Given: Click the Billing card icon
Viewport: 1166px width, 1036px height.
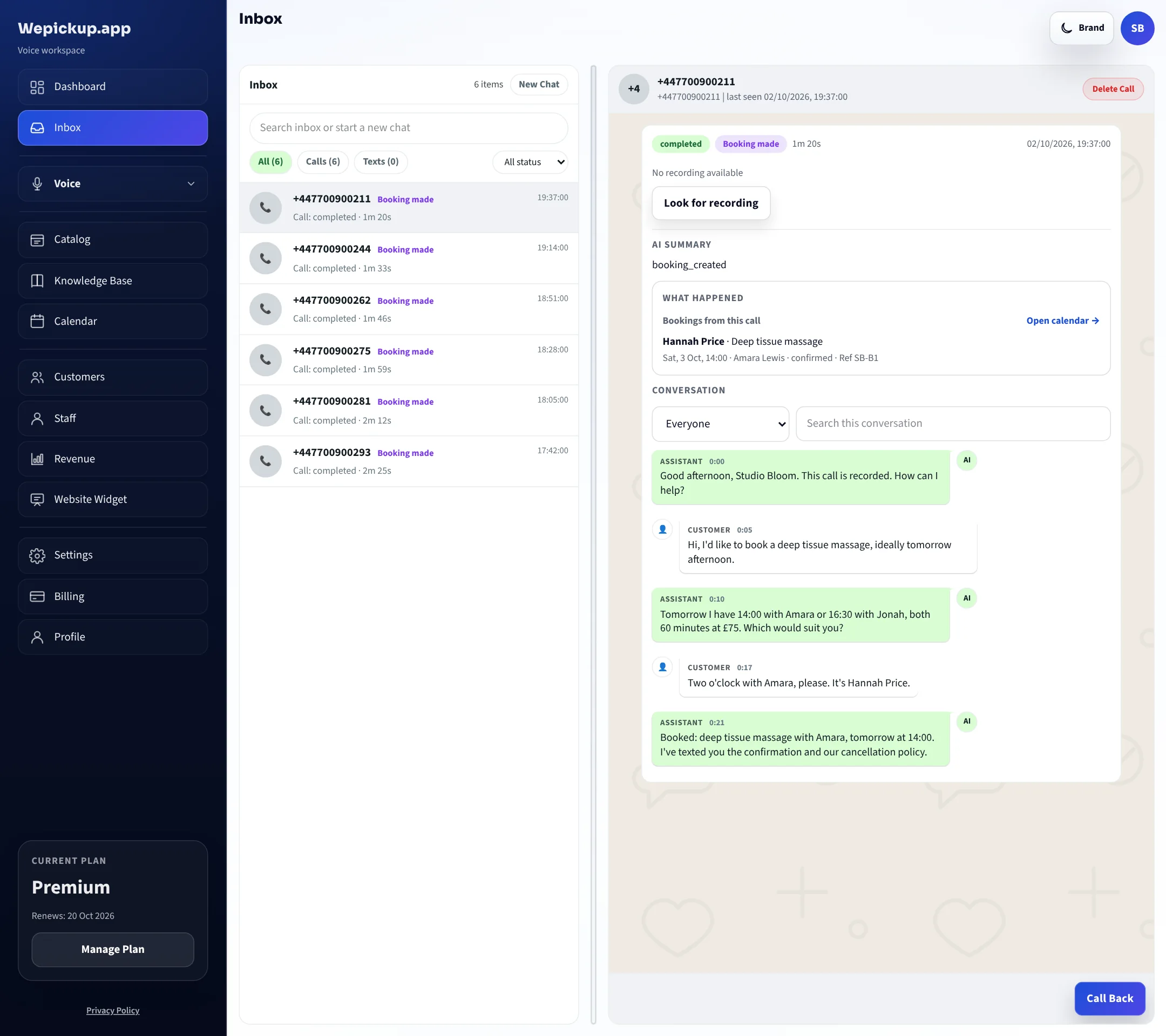Looking at the screenshot, I should click(37, 596).
